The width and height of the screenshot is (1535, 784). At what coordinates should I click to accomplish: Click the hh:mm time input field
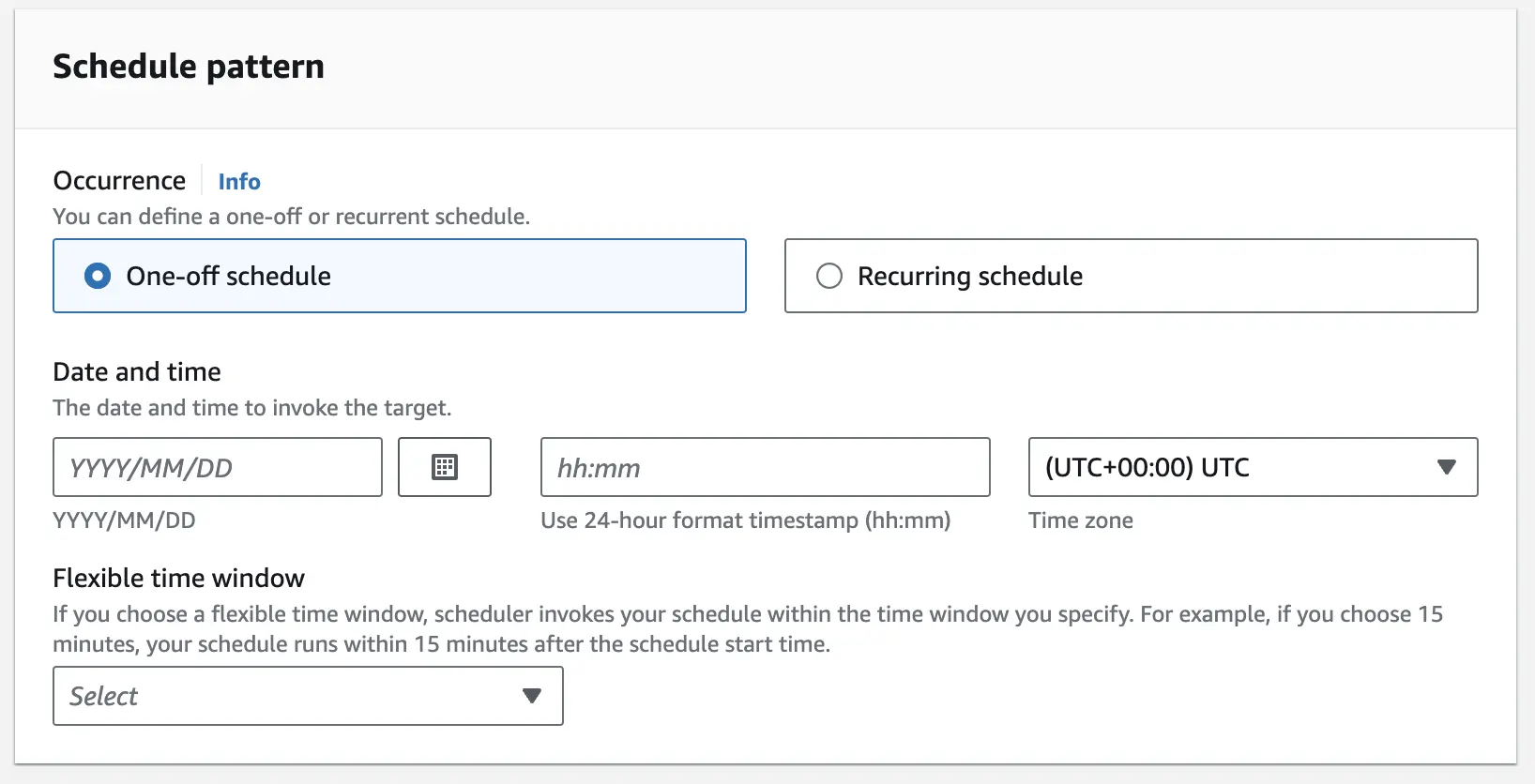point(766,467)
